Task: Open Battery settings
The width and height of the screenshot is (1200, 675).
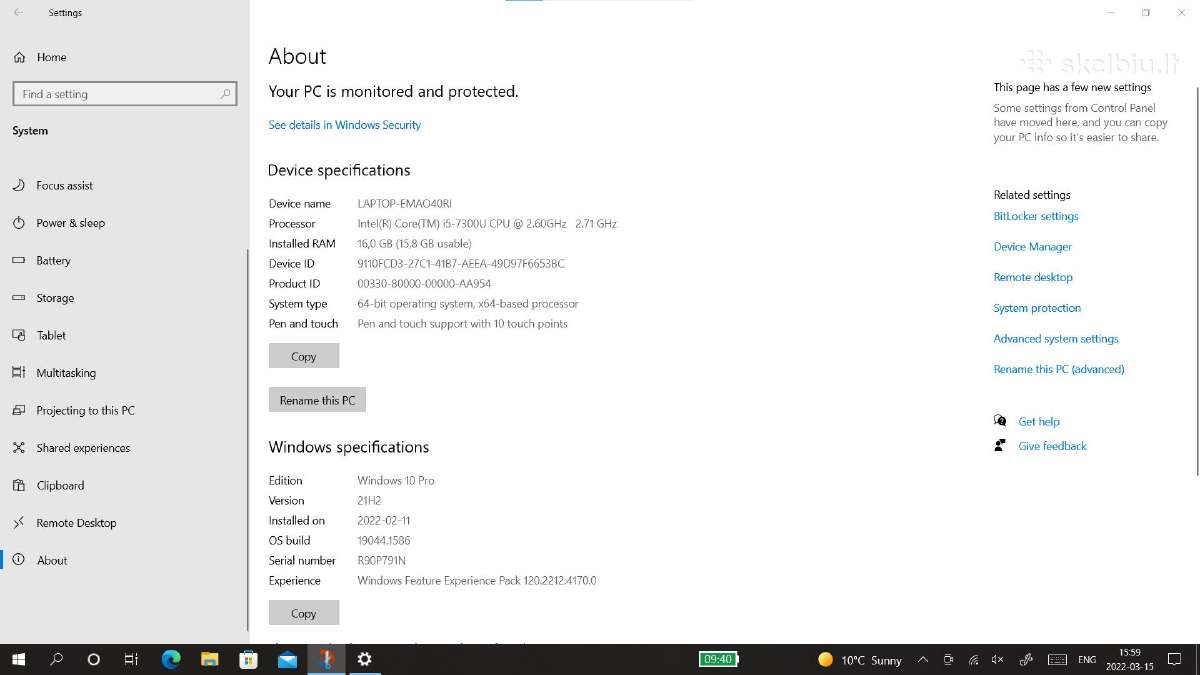Action: pyautogui.click(x=53, y=260)
